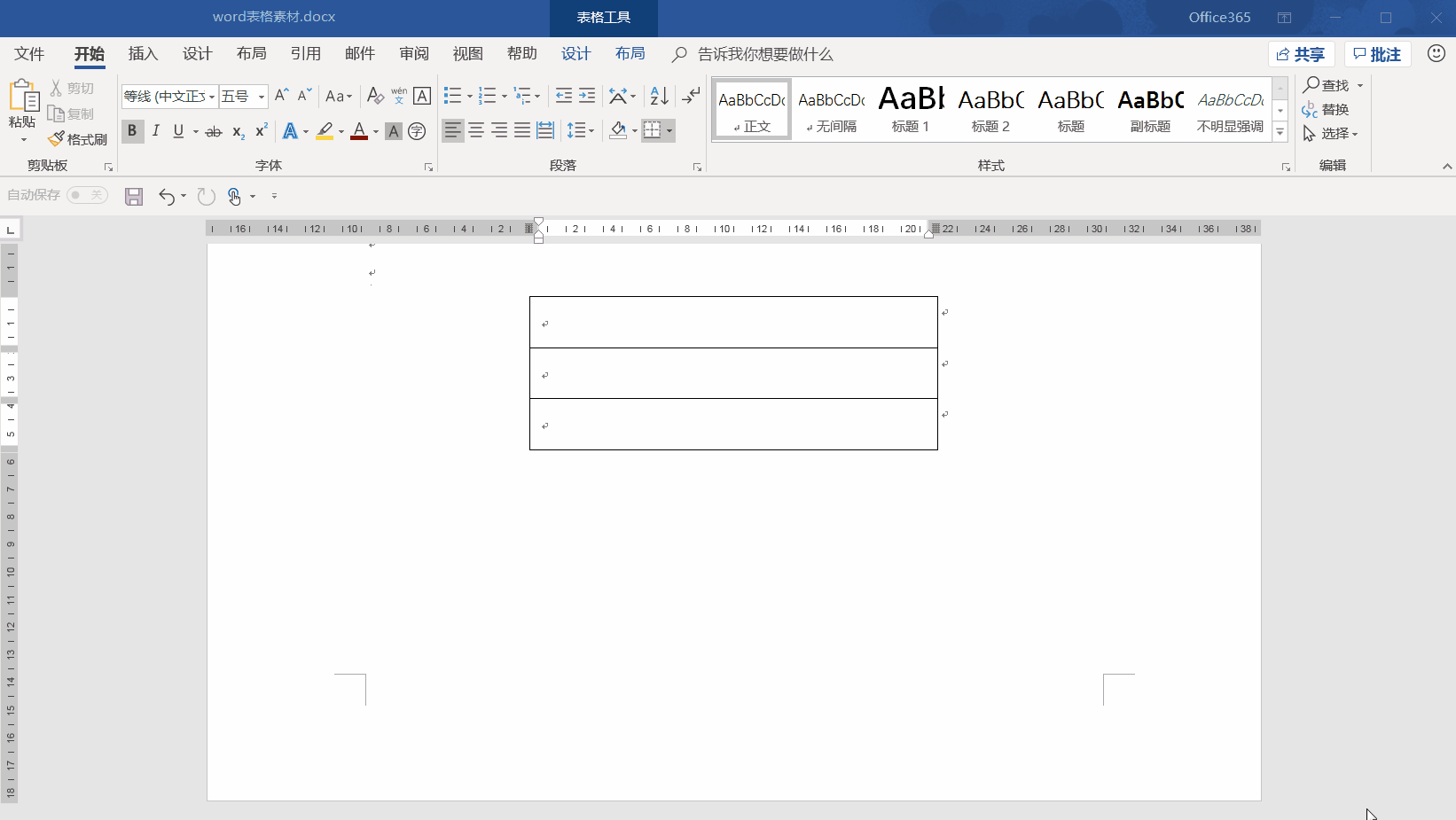Align text right
Screen dimensions: 1456x820
pos(499,131)
